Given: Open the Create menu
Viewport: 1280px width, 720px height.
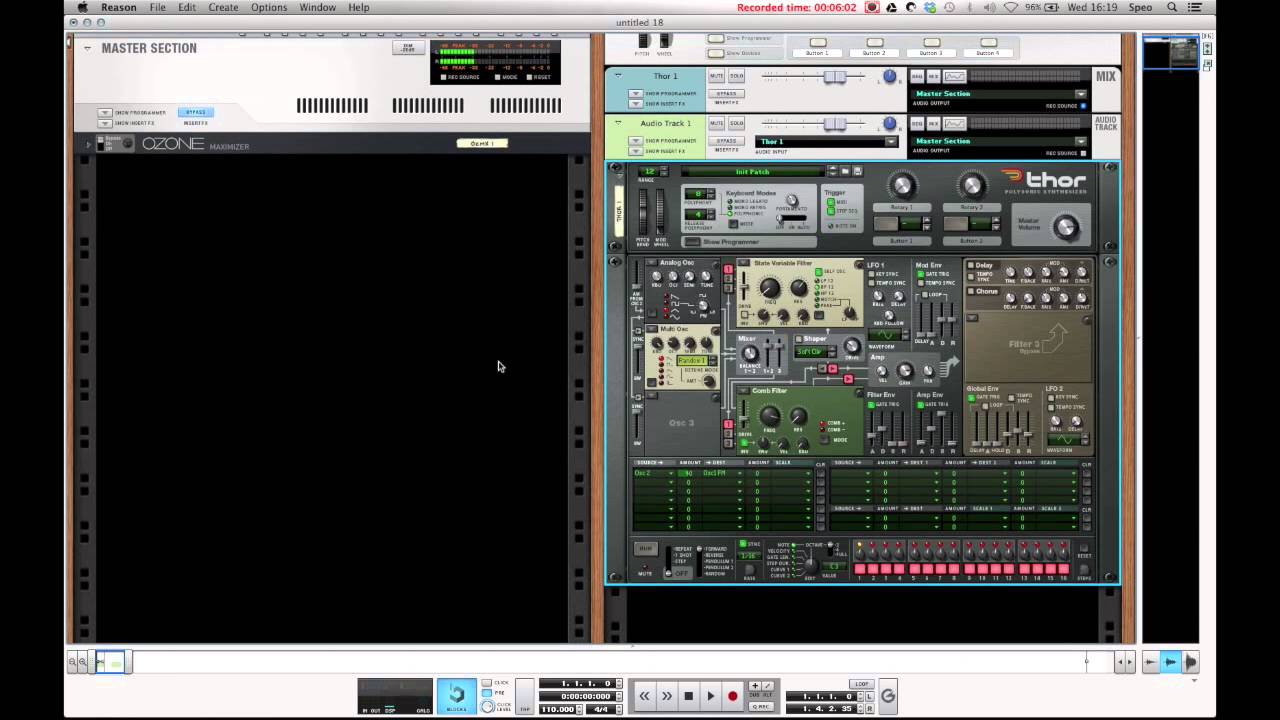Looking at the screenshot, I should click(x=223, y=7).
